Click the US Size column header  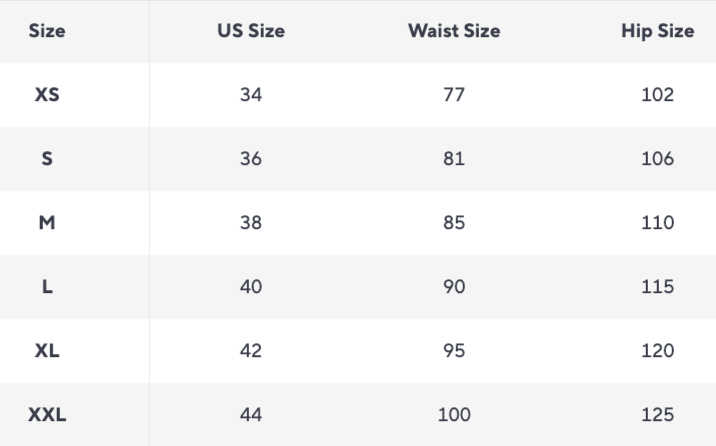pyautogui.click(x=251, y=31)
